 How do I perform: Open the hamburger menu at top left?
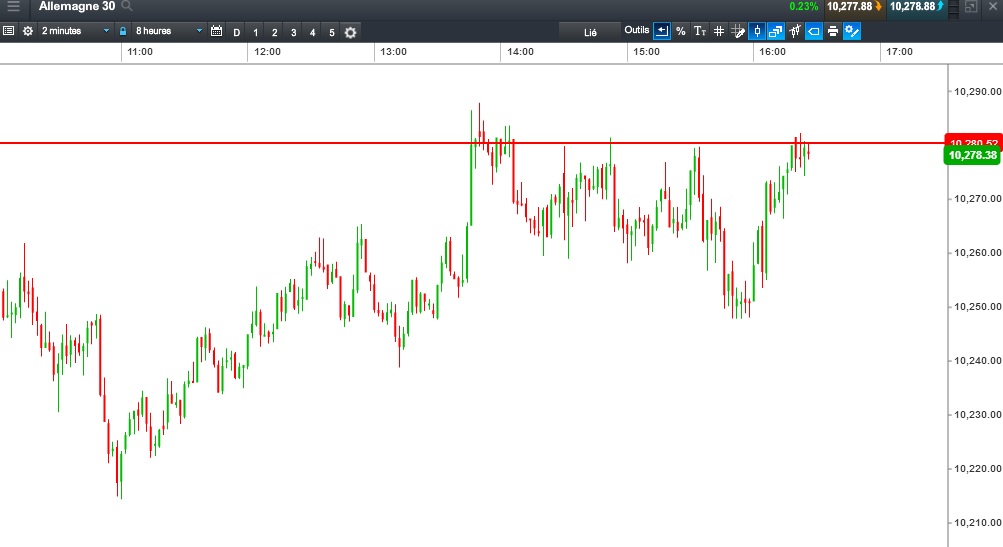(13, 6)
